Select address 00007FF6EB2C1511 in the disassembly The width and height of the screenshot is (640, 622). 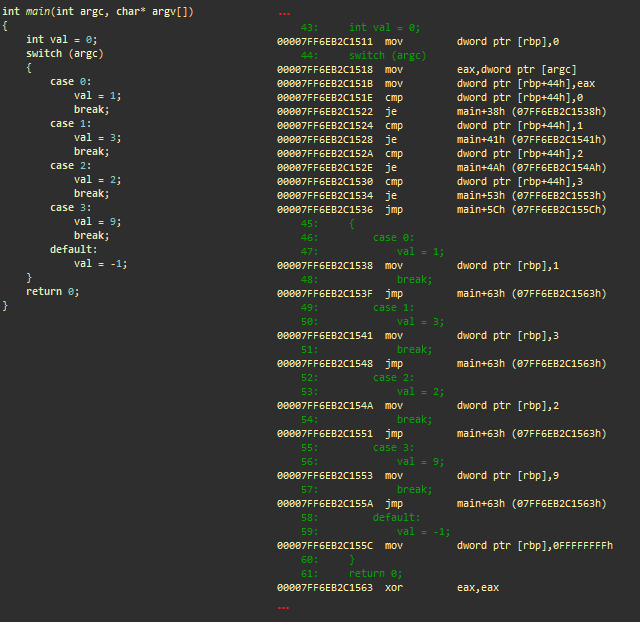click(x=325, y=42)
